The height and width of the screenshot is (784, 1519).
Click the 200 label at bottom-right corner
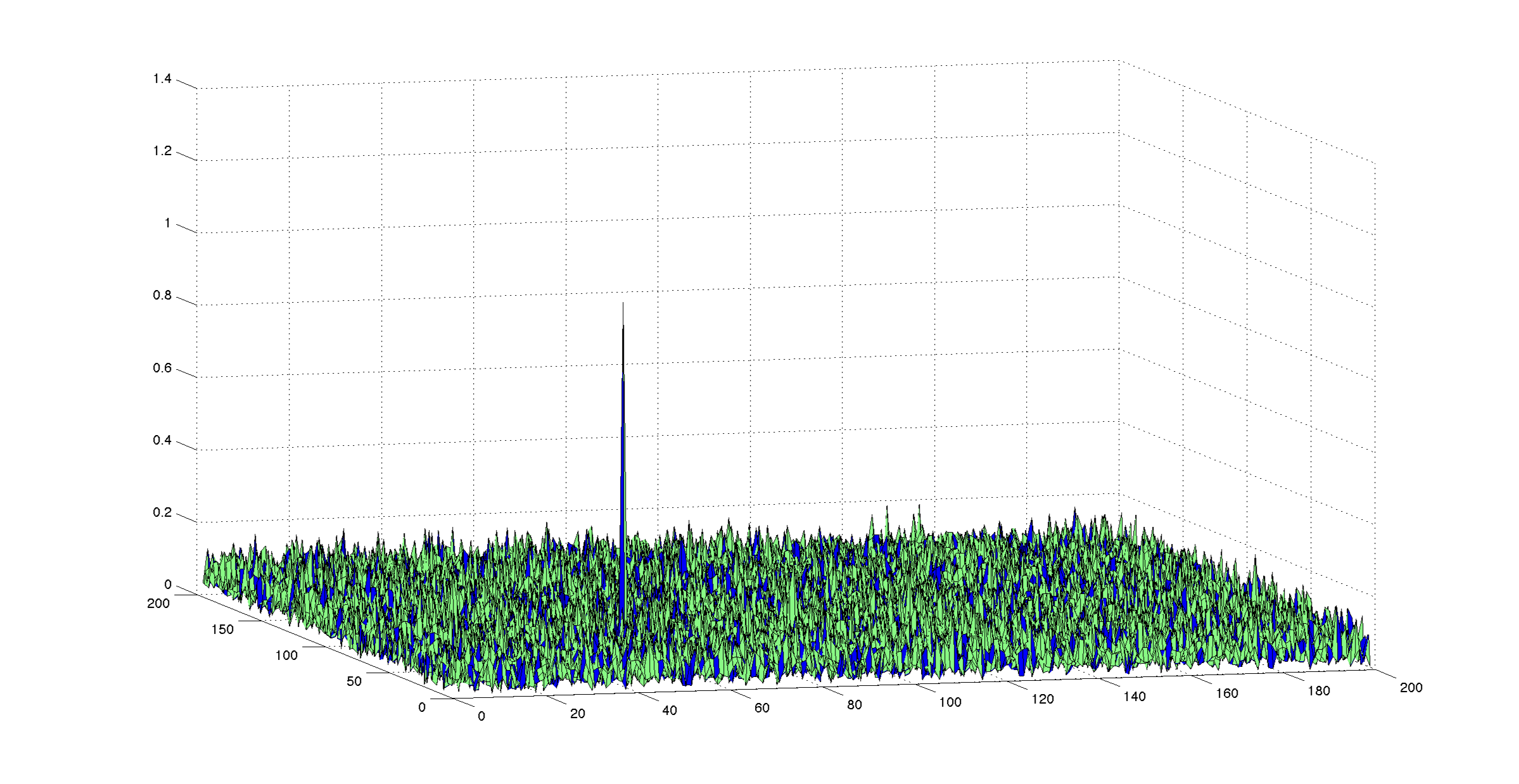pos(1411,688)
